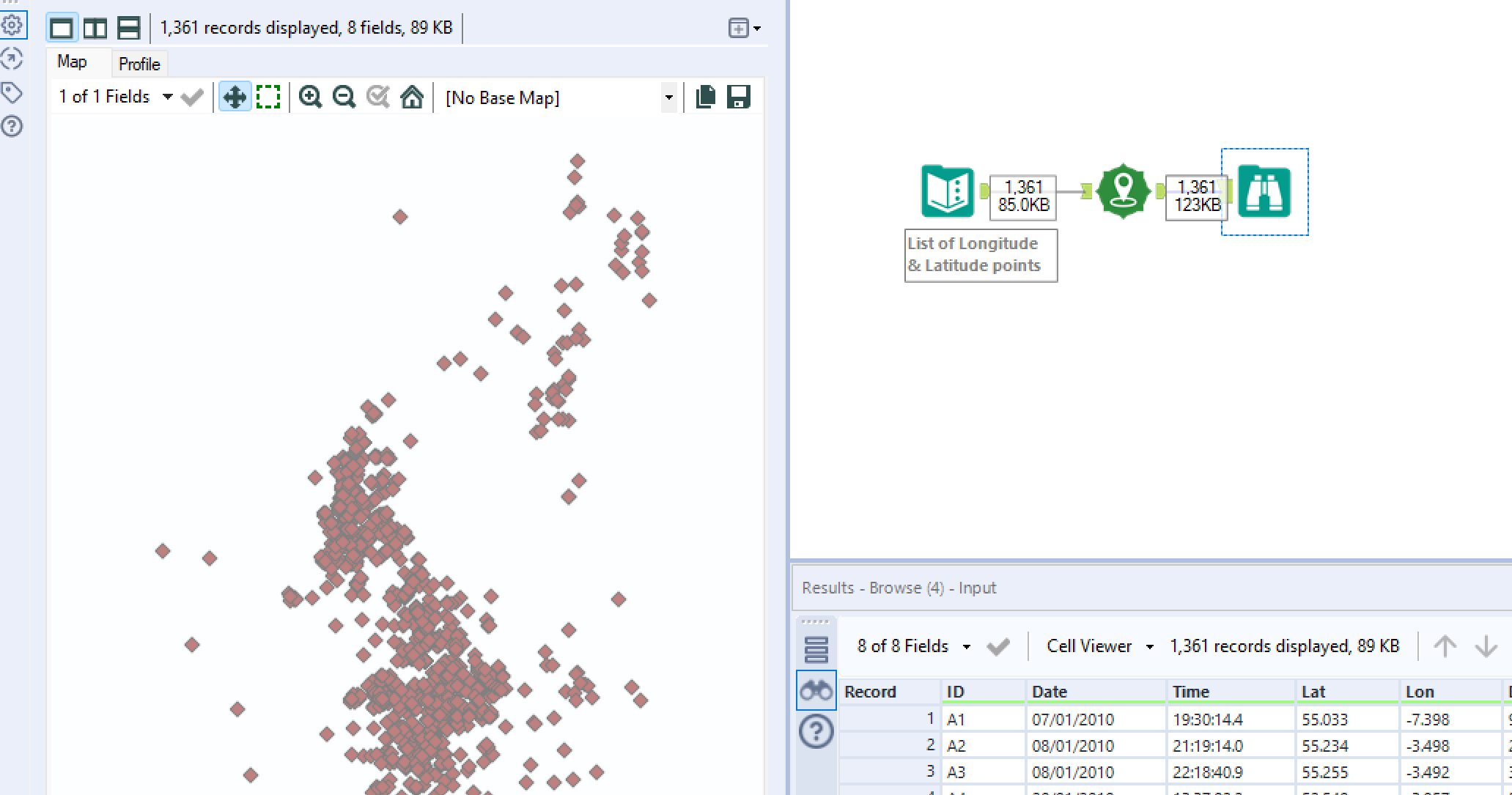This screenshot has width=1512, height=795.
Task: Open the No Base Map dropdown
Action: tap(668, 97)
